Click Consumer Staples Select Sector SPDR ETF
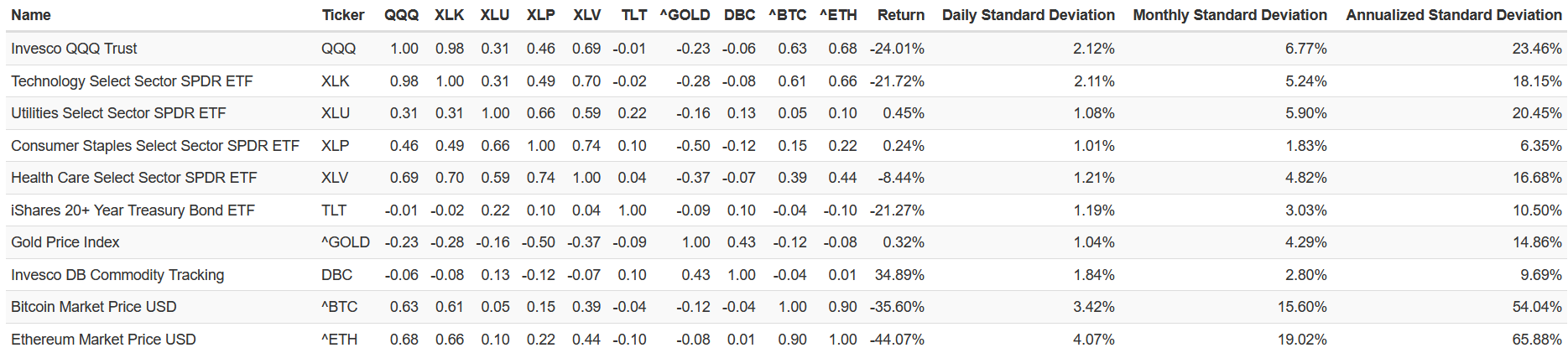The height and width of the screenshot is (353, 1568). point(155,146)
